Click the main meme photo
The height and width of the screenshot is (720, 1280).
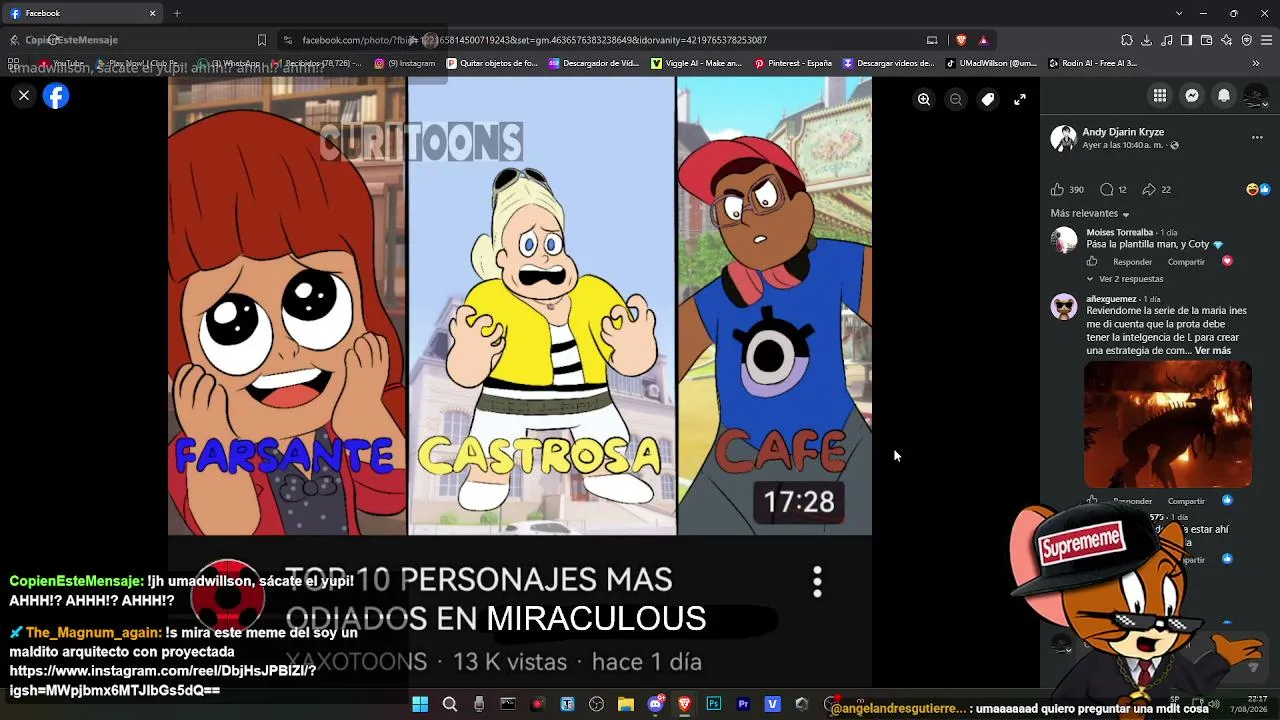point(520,382)
